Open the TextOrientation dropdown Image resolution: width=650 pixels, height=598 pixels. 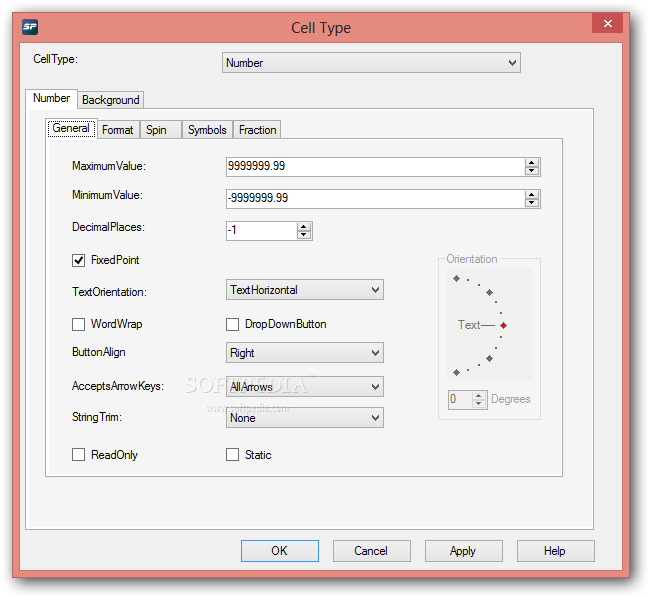pos(305,290)
